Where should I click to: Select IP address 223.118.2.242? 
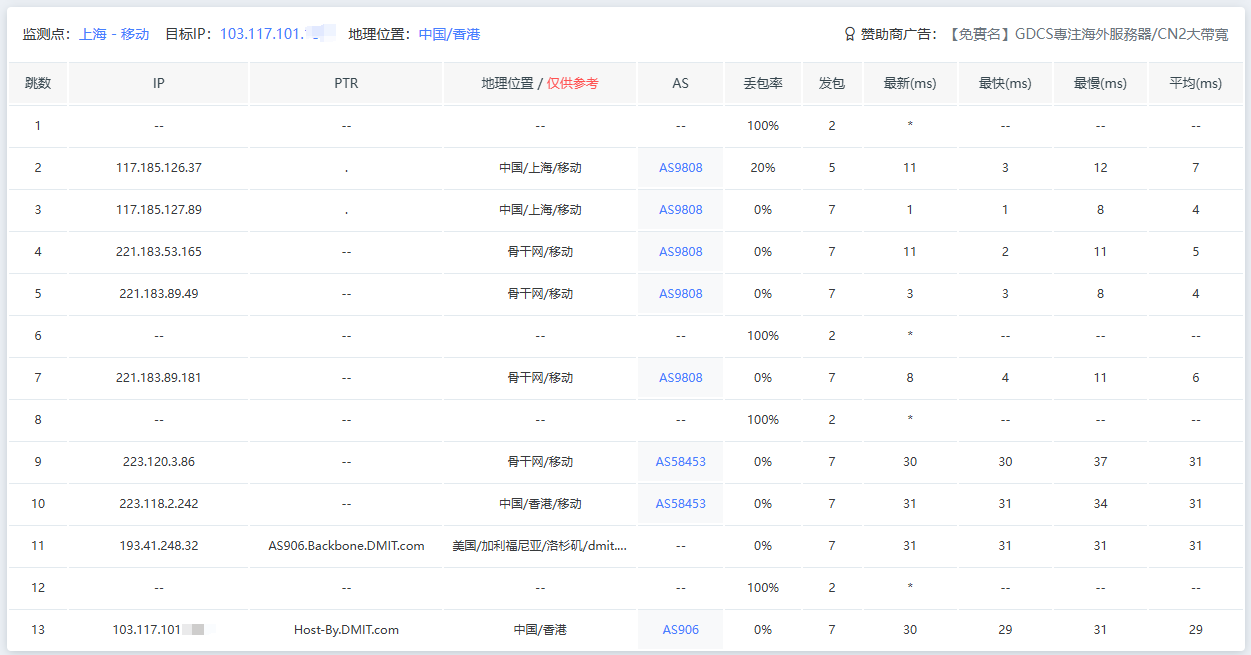[159, 504]
